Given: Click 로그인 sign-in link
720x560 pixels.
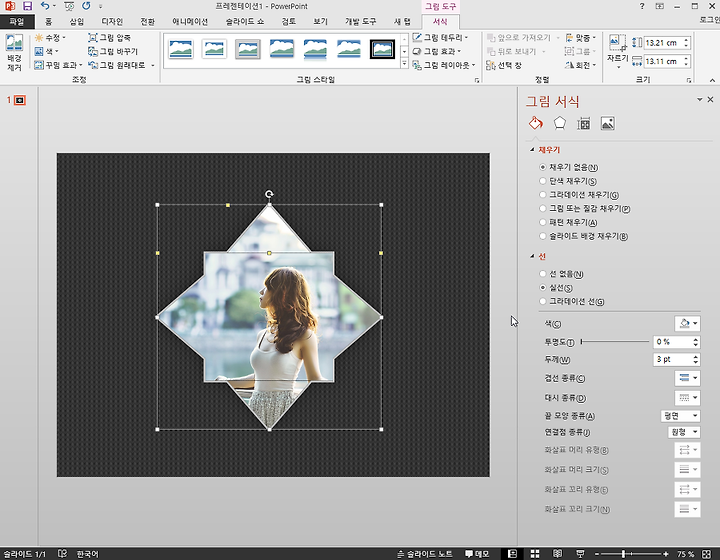Looking at the screenshot, I should (x=709, y=20).
